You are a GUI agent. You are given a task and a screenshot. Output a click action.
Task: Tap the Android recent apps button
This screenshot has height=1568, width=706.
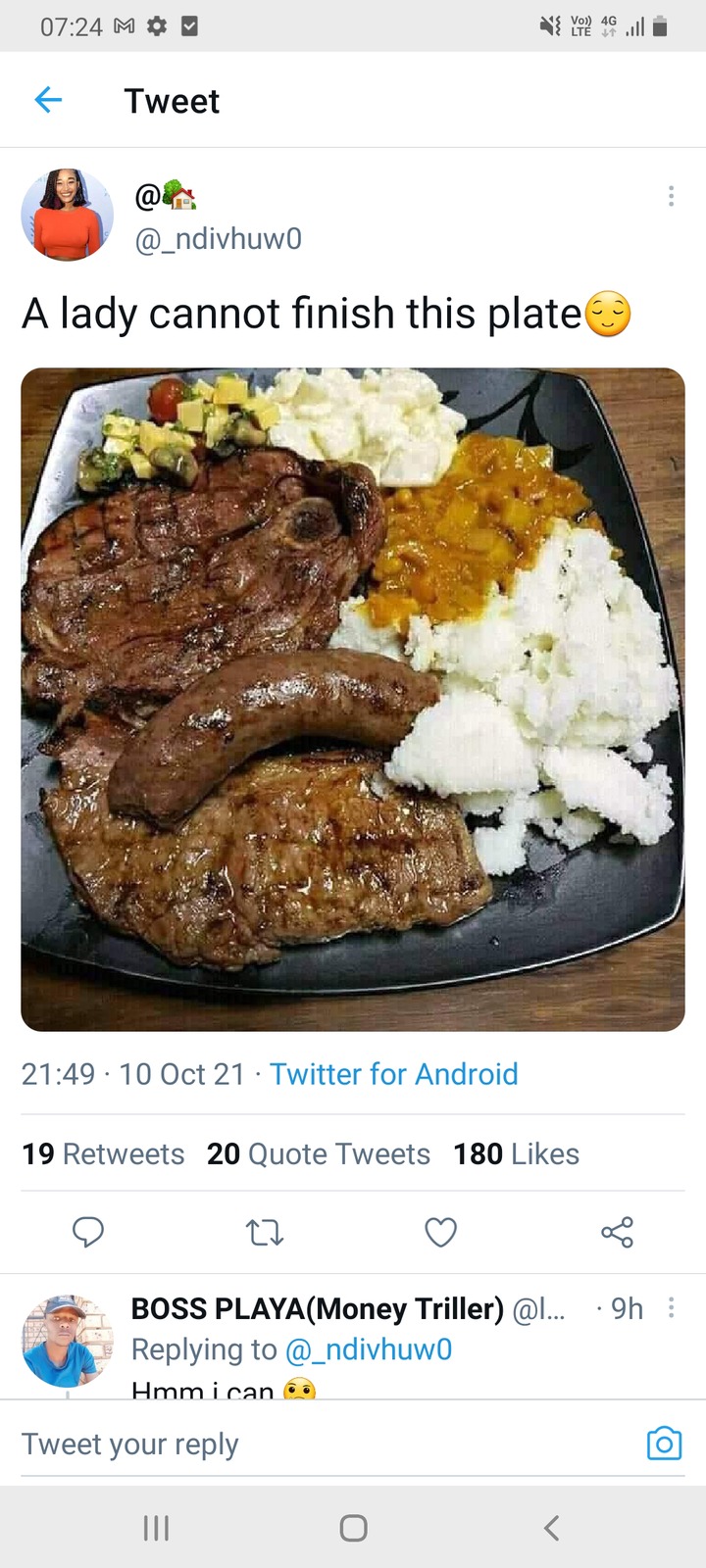click(156, 1528)
